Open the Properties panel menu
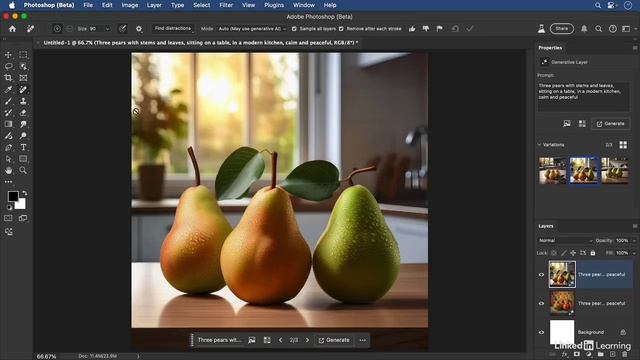Screen dimensions: 640x360 coord(635,48)
